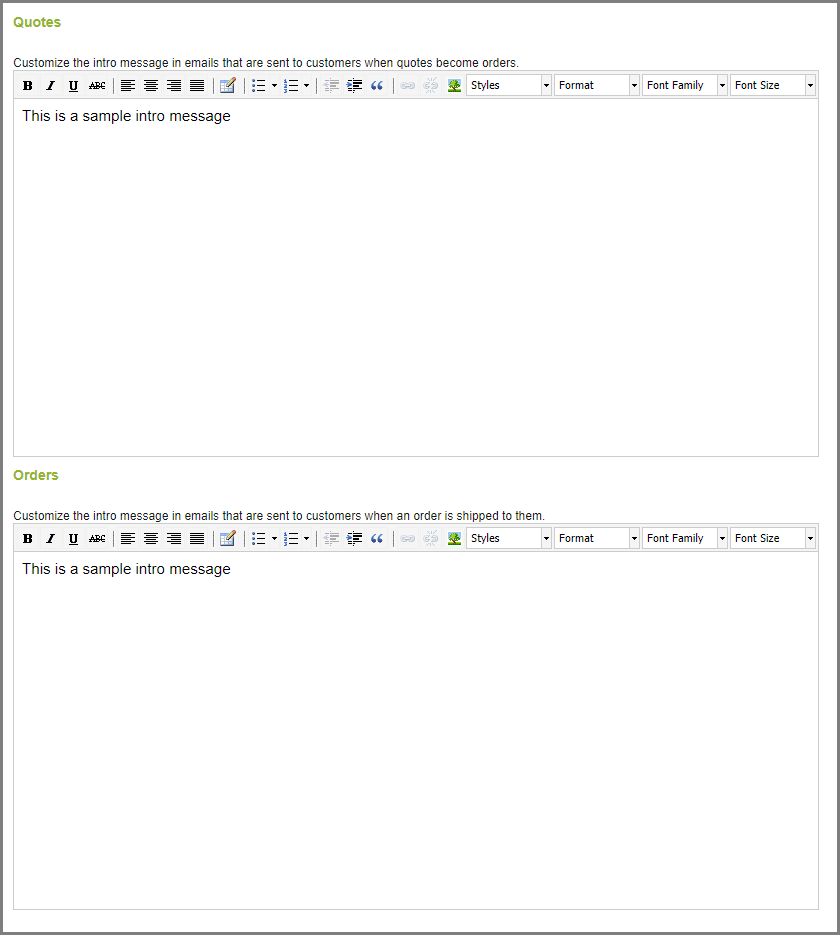Screen dimensions: 840x935
Task: Center align text in the Quotes editor
Action: [151, 85]
